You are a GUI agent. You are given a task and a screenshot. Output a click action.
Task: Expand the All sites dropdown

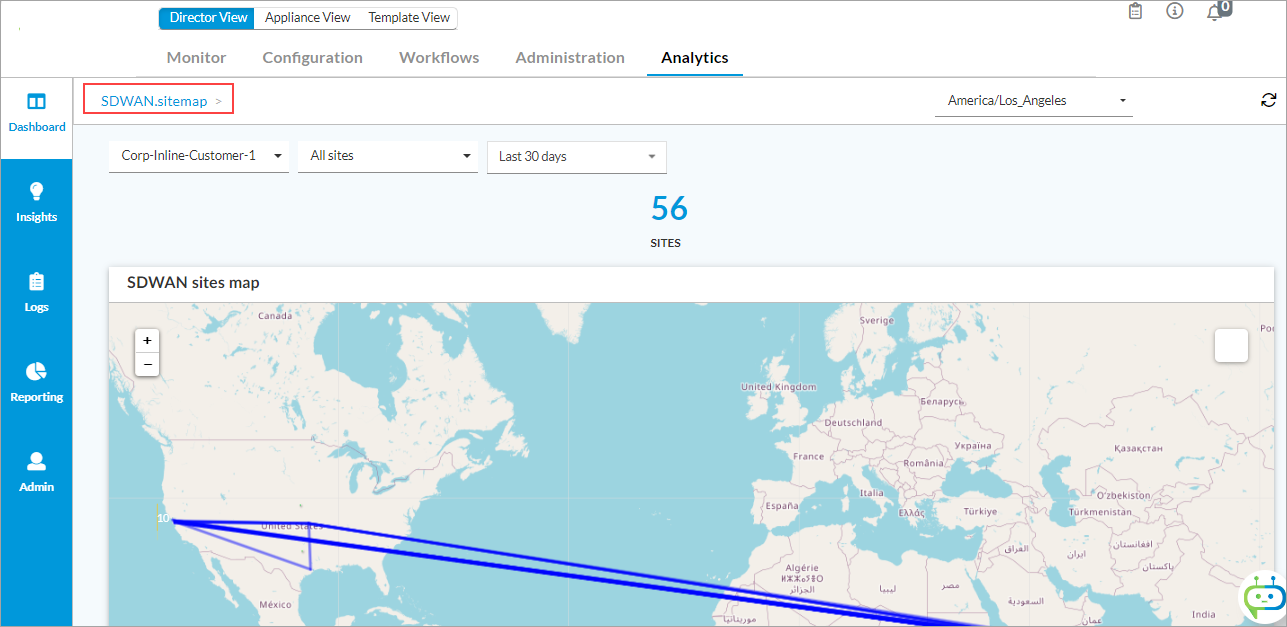(x=388, y=156)
